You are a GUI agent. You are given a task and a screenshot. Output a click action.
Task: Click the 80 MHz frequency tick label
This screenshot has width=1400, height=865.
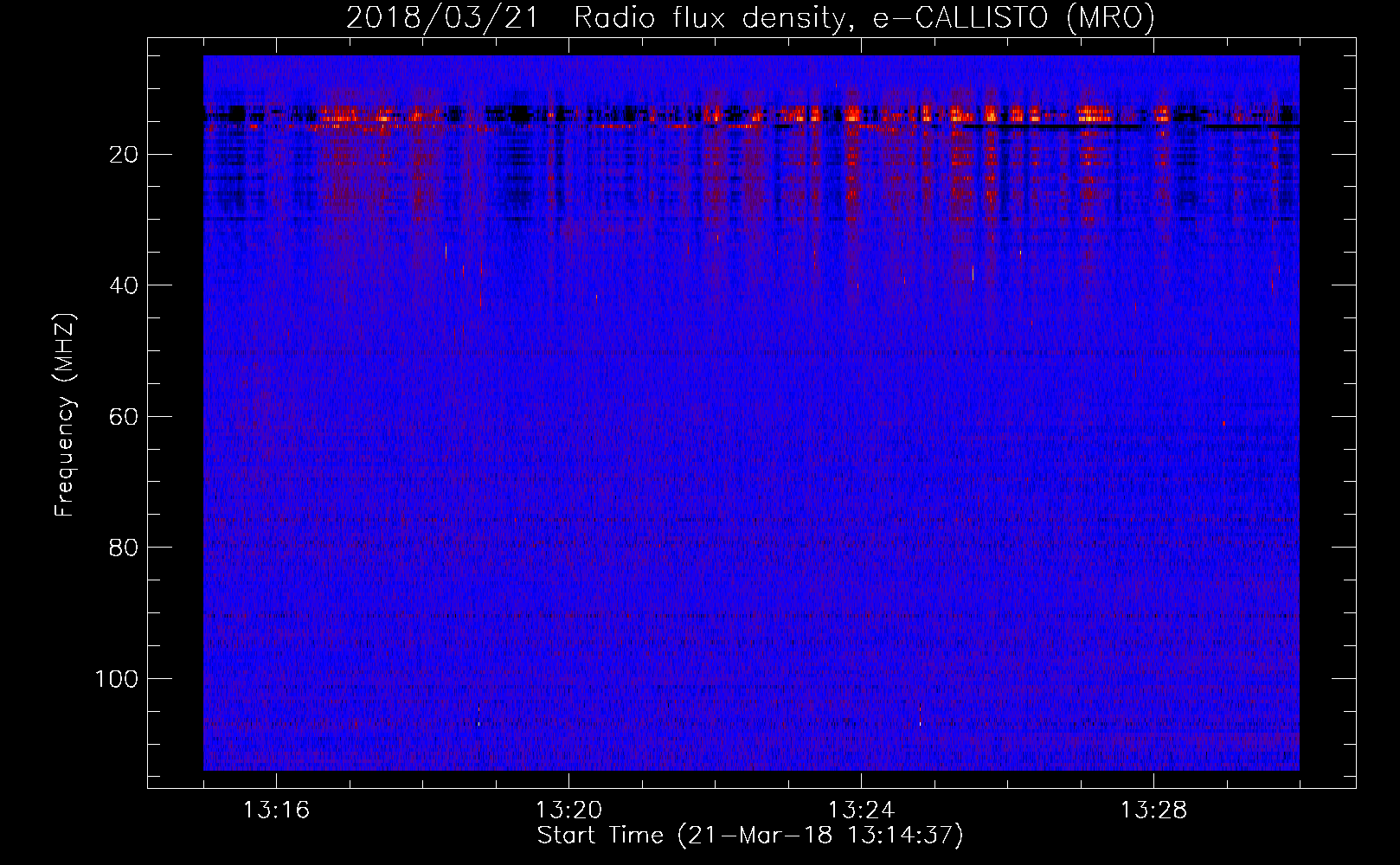(125, 548)
